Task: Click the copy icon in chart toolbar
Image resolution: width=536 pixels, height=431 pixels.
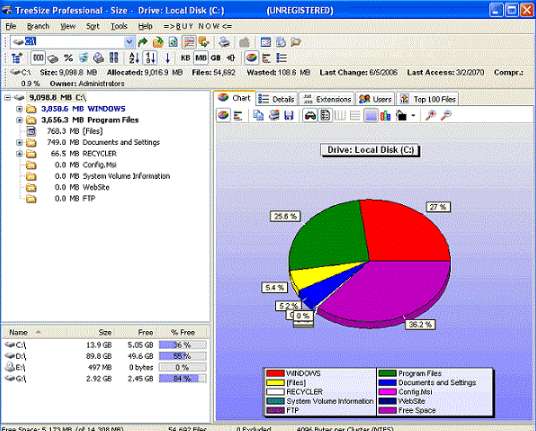Action: 258,115
